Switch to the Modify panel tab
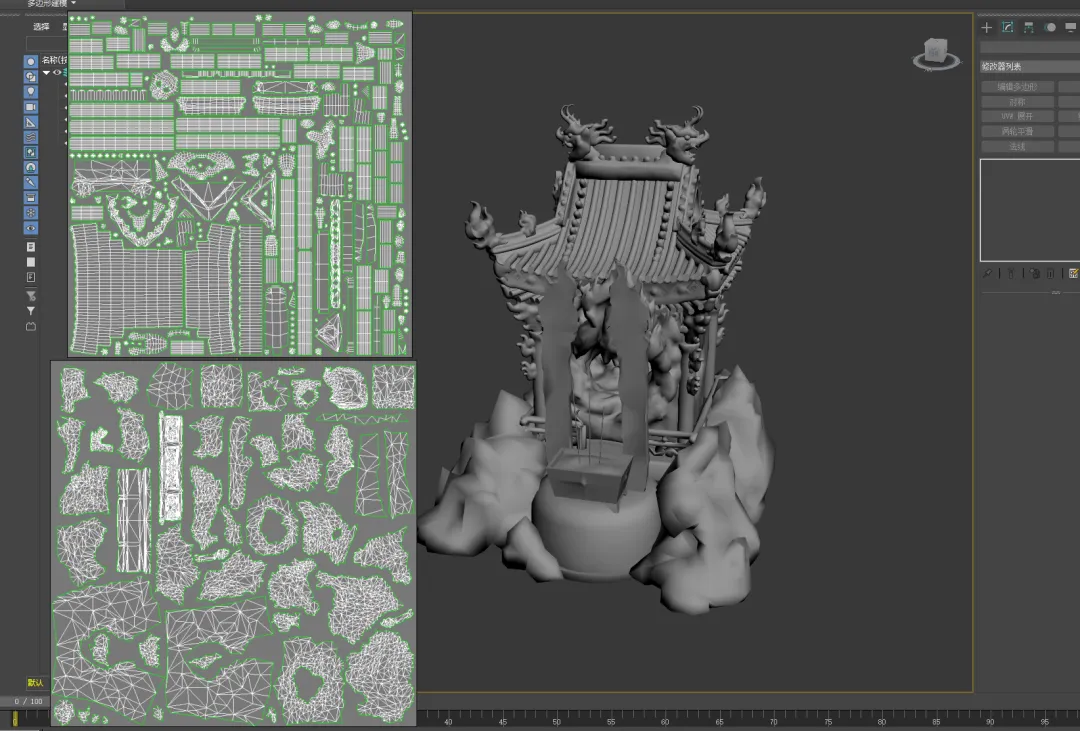1080x731 pixels. 1008,27
